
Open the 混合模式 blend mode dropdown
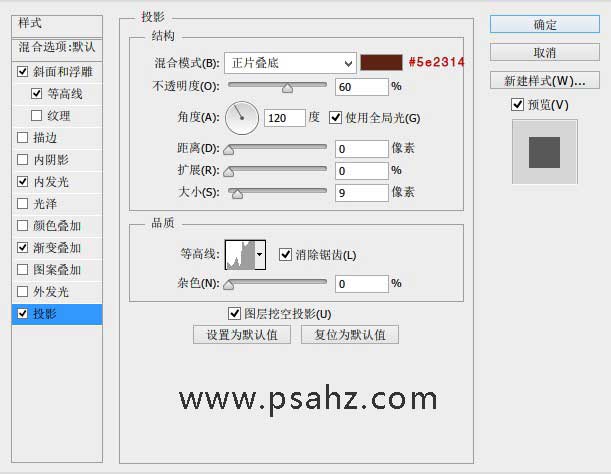point(290,63)
